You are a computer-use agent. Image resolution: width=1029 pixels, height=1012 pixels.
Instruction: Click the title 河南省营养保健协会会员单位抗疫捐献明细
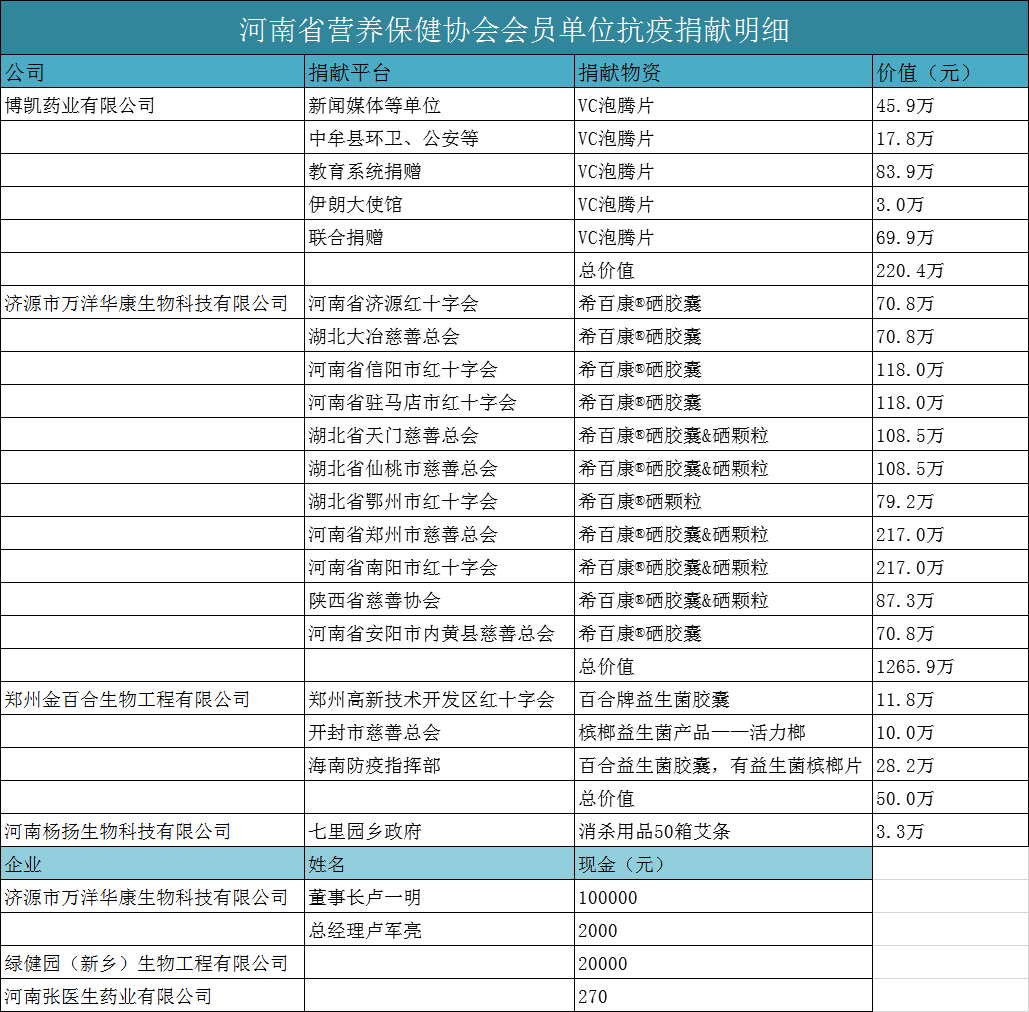[514, 30]
